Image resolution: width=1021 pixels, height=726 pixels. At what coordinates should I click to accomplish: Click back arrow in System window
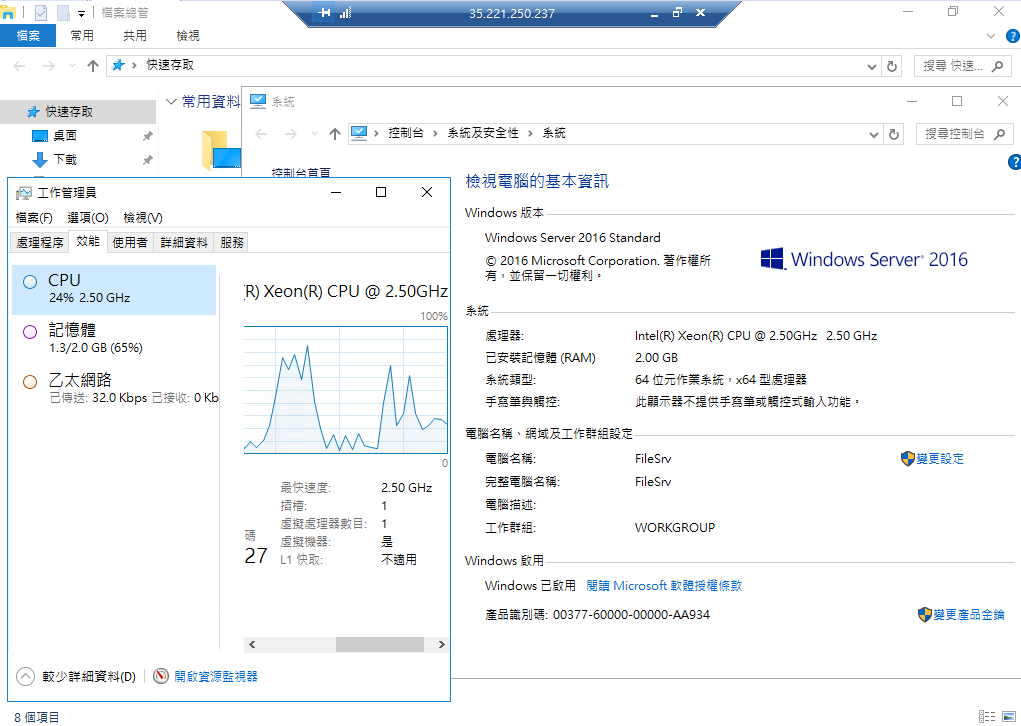[x=262, y=133]
